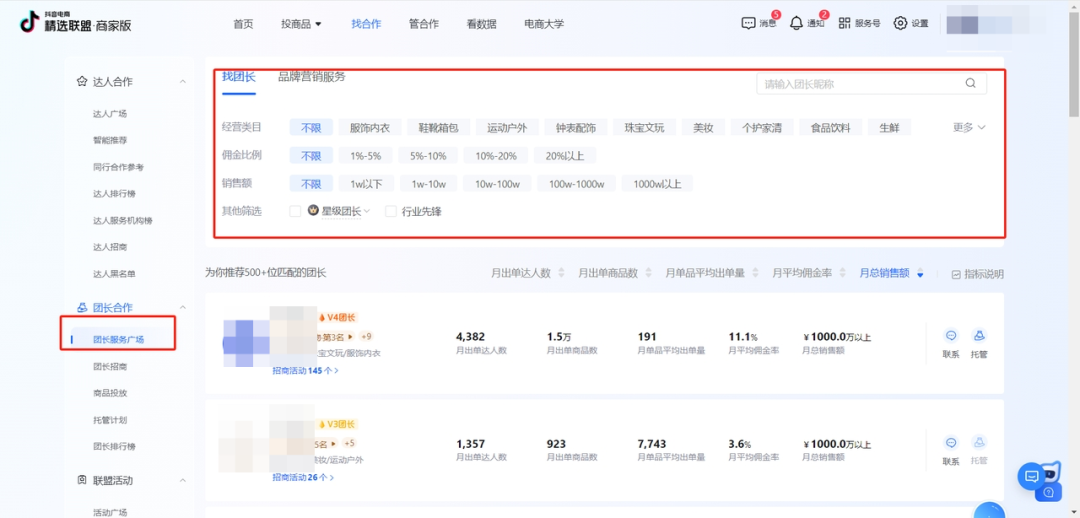The image size is (1080, 518).
Task: Switch to 品牌营销服务 tab
Action: pos(312,77)
